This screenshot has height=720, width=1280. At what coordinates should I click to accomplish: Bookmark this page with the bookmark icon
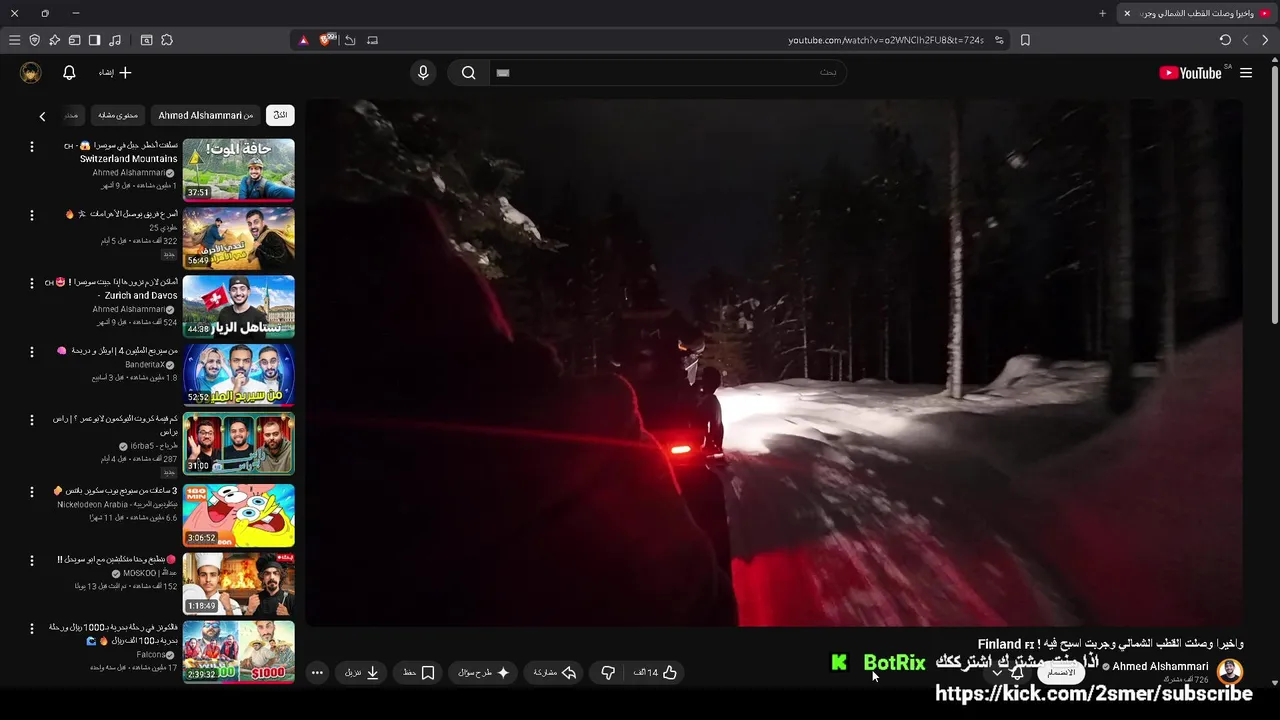pyautogui.click(x=1025, y=40)
